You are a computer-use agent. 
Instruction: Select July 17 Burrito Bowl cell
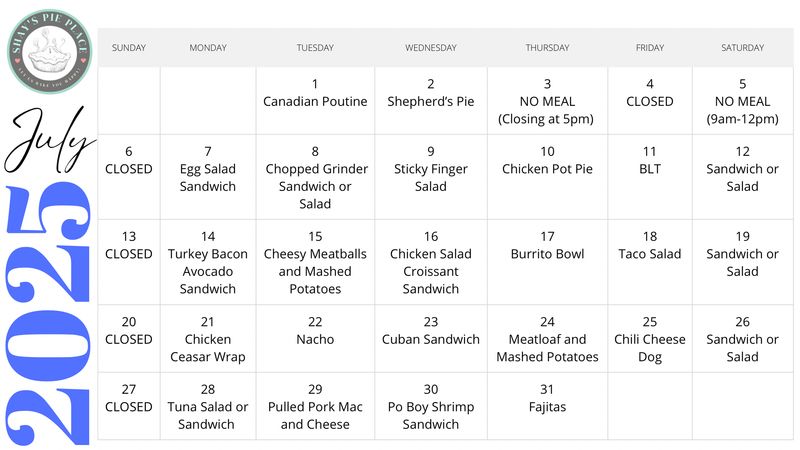click(x=547, y=262)
